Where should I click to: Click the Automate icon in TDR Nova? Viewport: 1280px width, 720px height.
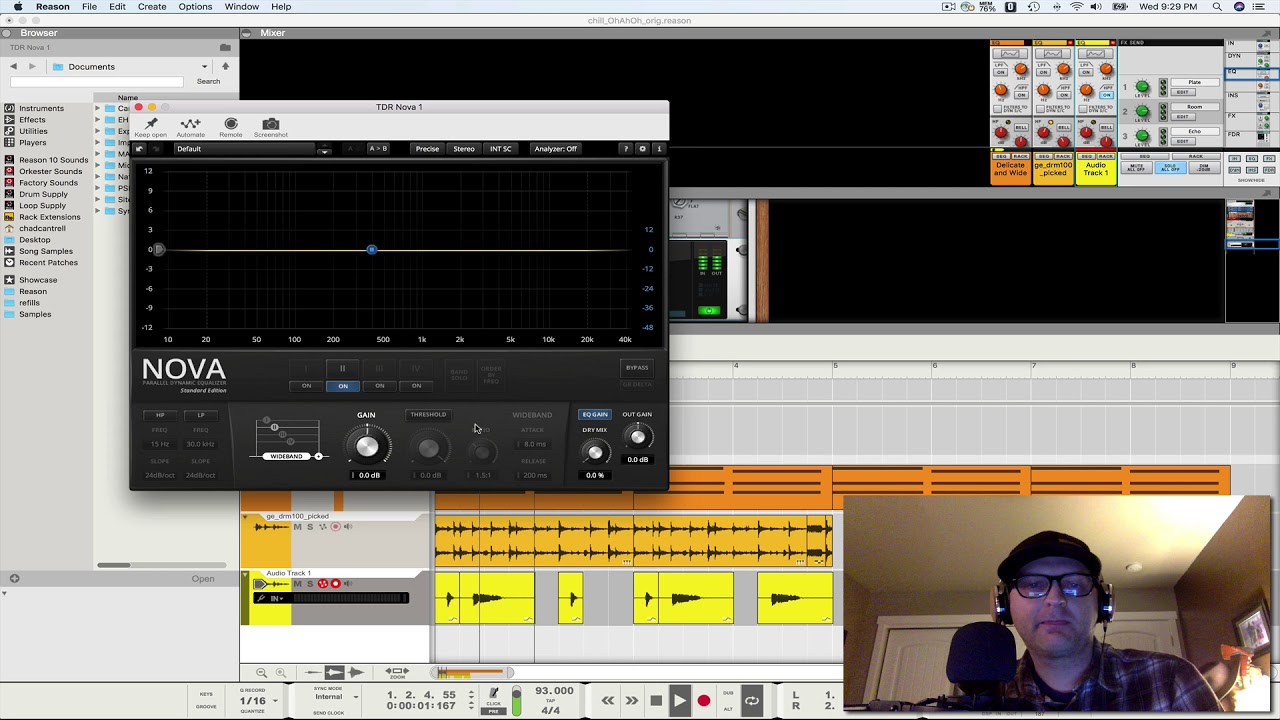coord(190,124)
